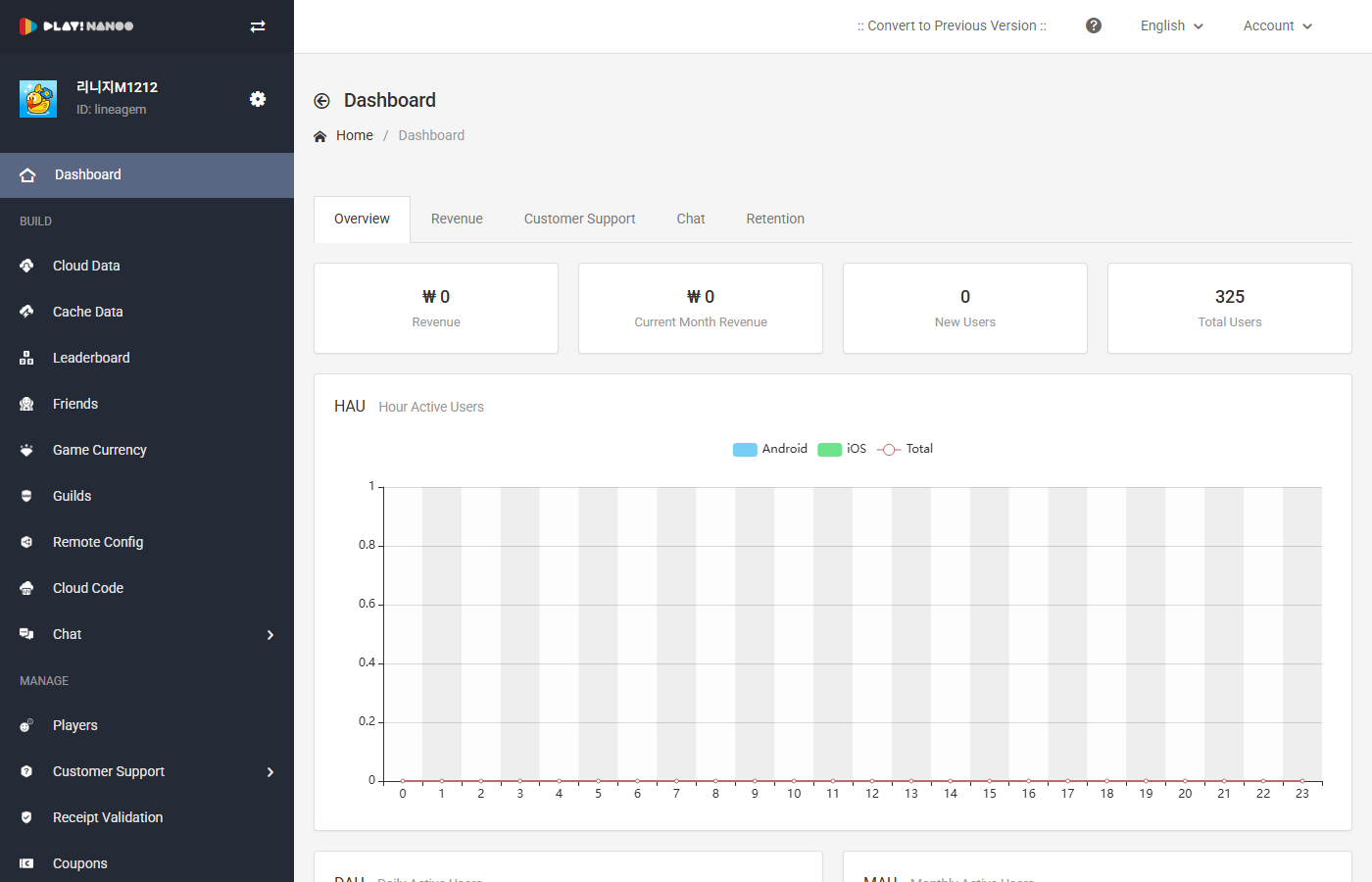This screenshot has height=882, width=1372.
Task: Switch to the Revenue tab
Action: [x=457, y=219]
